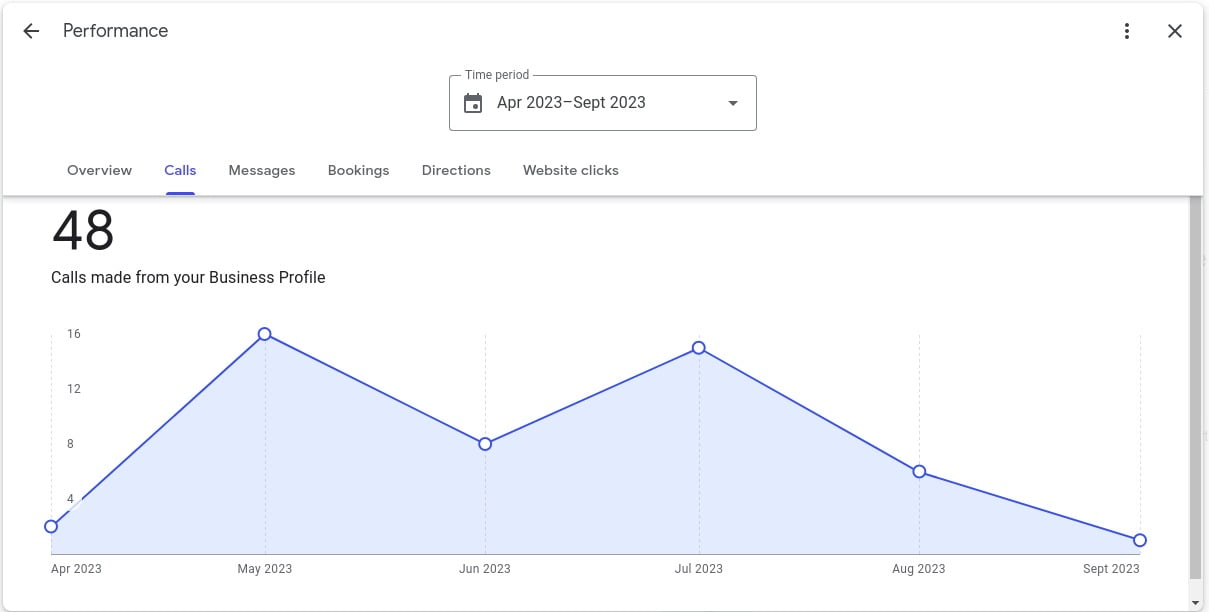Select the Calls tab
Image resolution: width=1209 pixels, height=612 pixels.
click(x=180, y=170)
